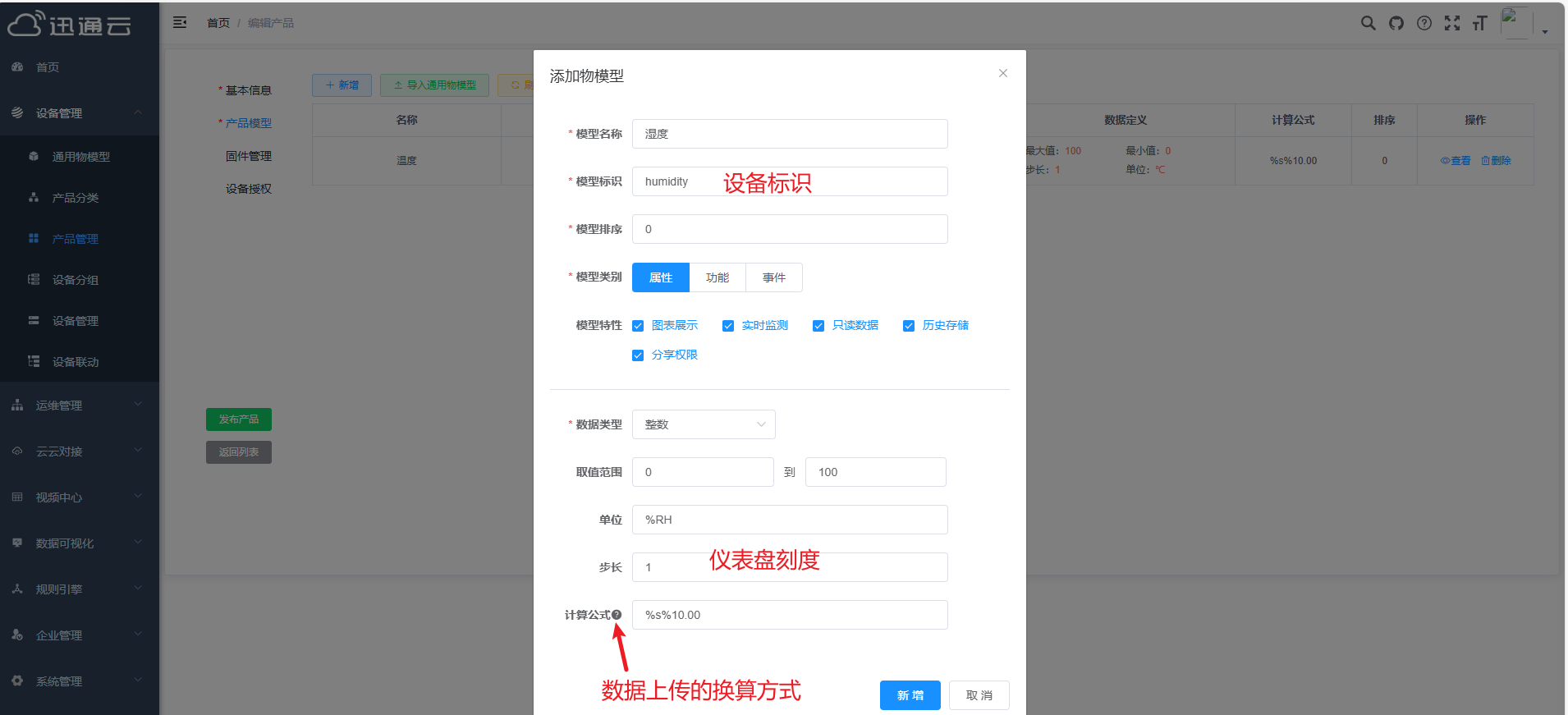Image resolution: width=1568 pixels, height=715 pixels.
Task: Select the 功能 model category tab
Action: coord(717,277)
